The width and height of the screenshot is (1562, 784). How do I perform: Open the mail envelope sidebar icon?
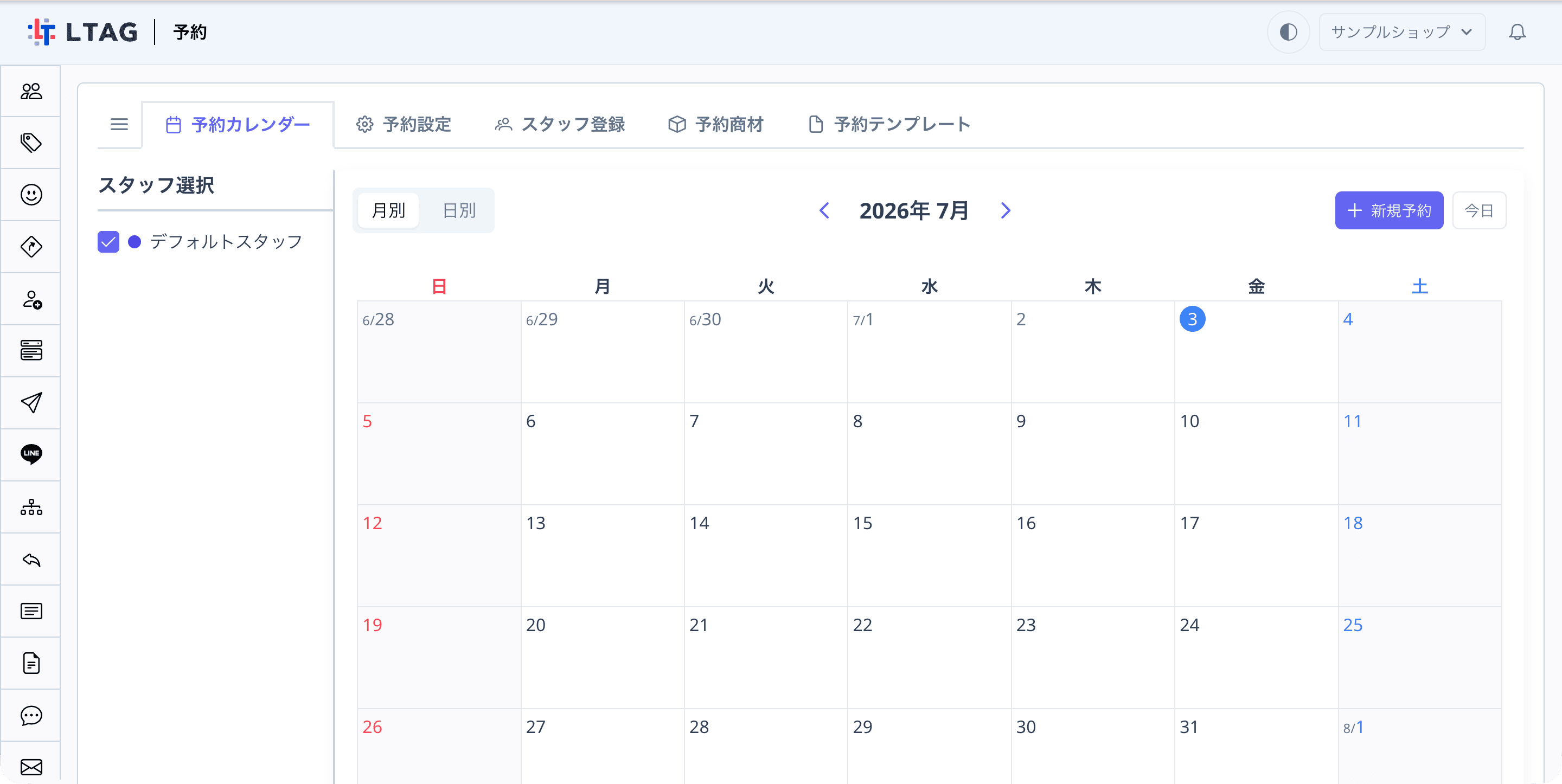31,767
